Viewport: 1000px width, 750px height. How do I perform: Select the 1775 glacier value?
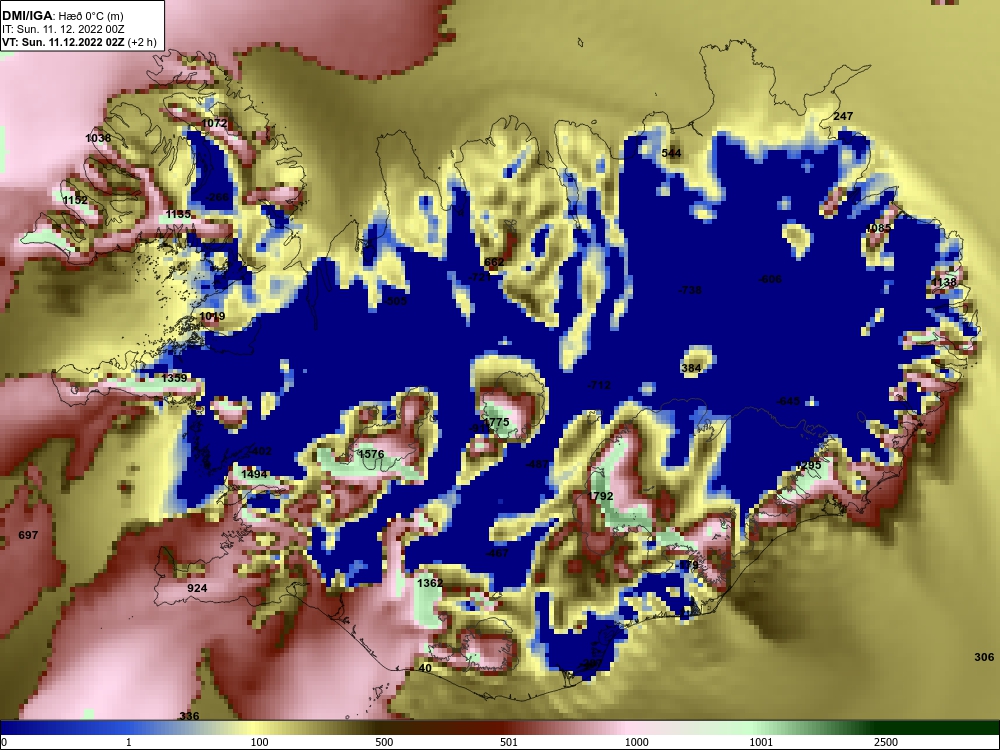point(497,422)
